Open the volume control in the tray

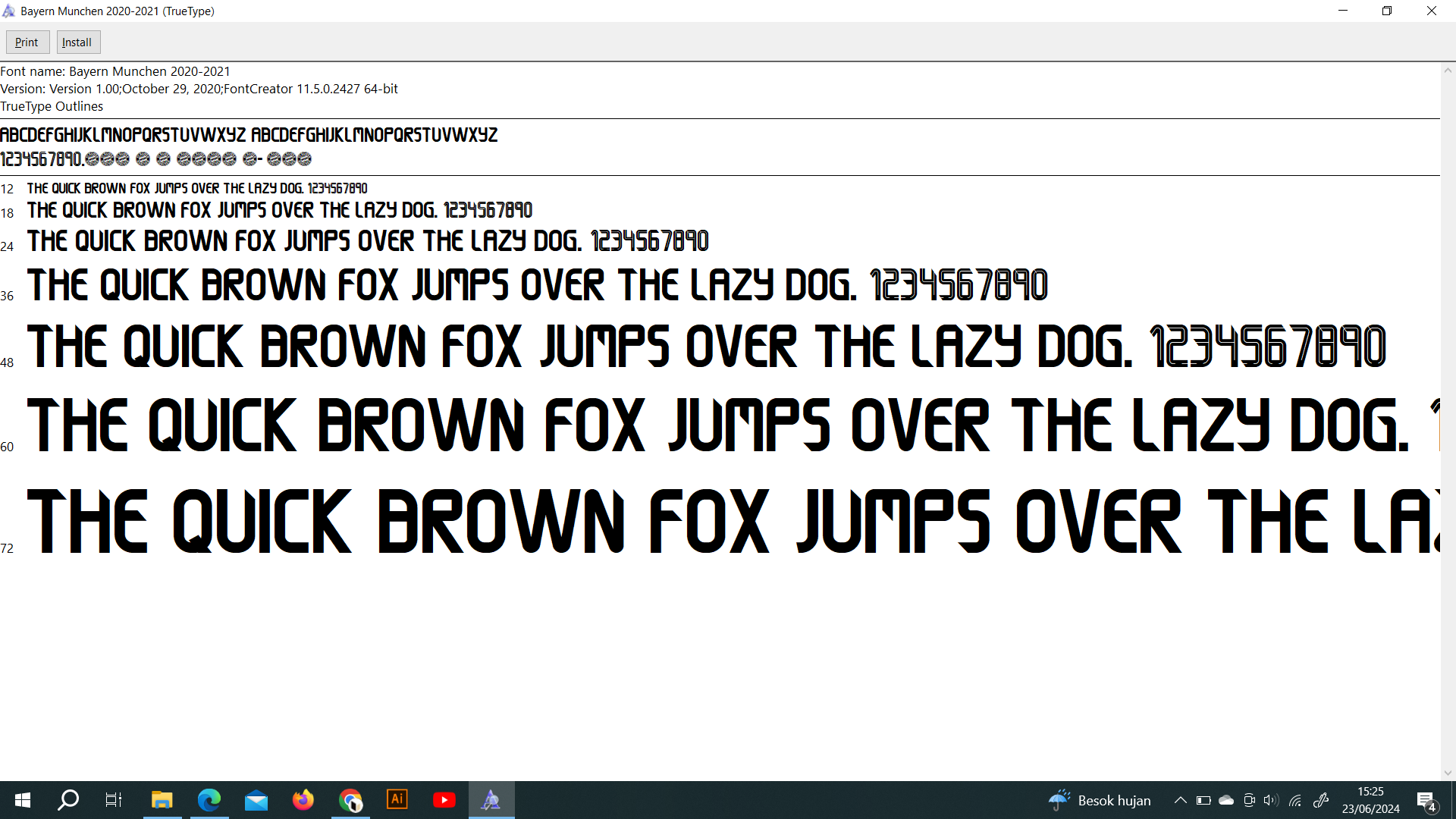point(1271,800)
